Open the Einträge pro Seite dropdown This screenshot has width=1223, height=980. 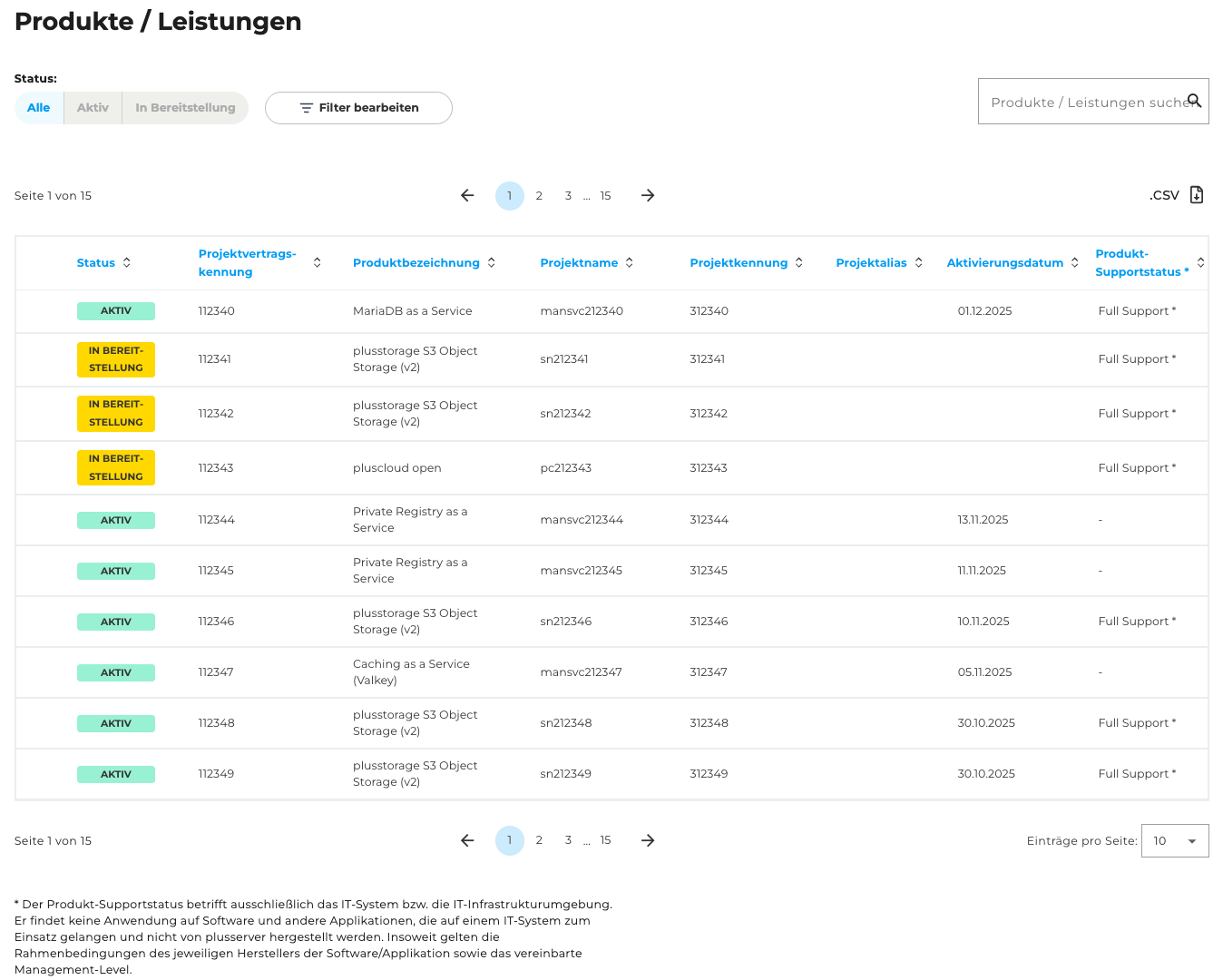tap(1174, 841)
